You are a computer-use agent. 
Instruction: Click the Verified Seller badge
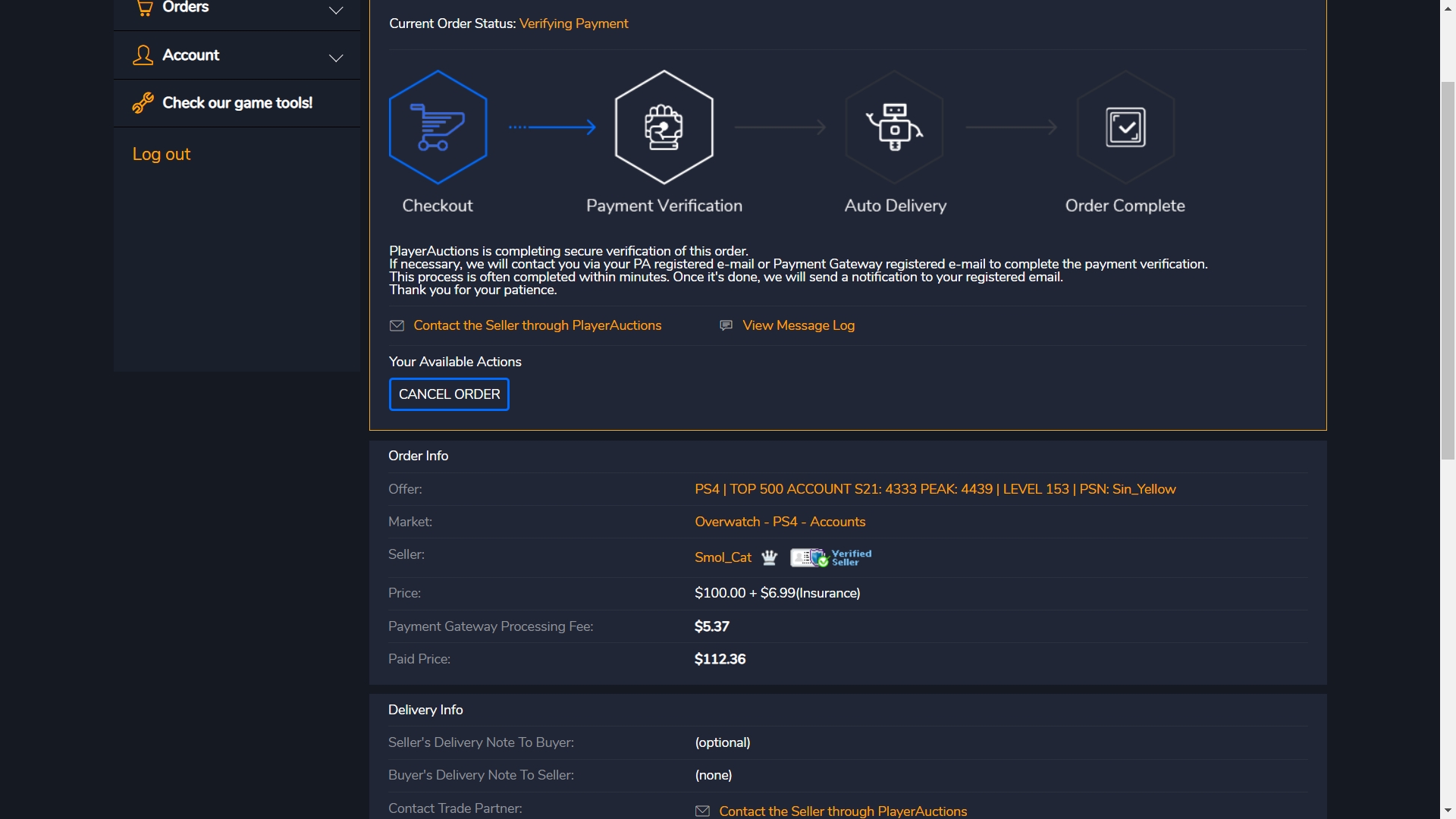pos(831,558)
